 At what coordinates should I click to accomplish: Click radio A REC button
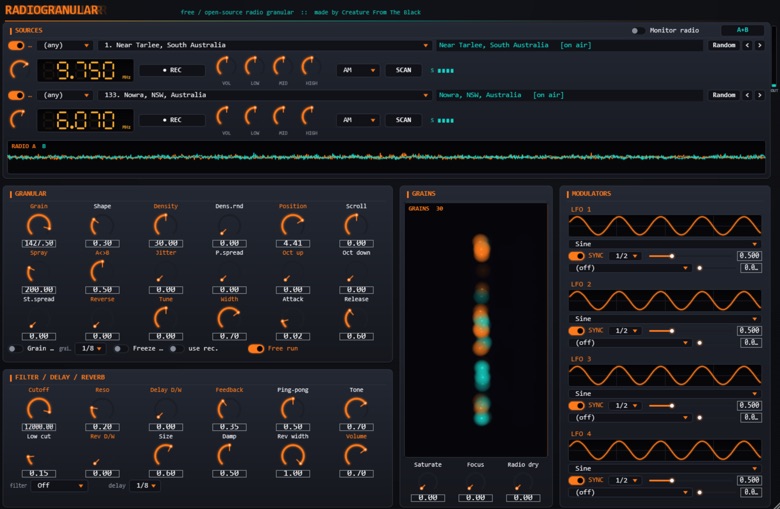coord(172,70)
